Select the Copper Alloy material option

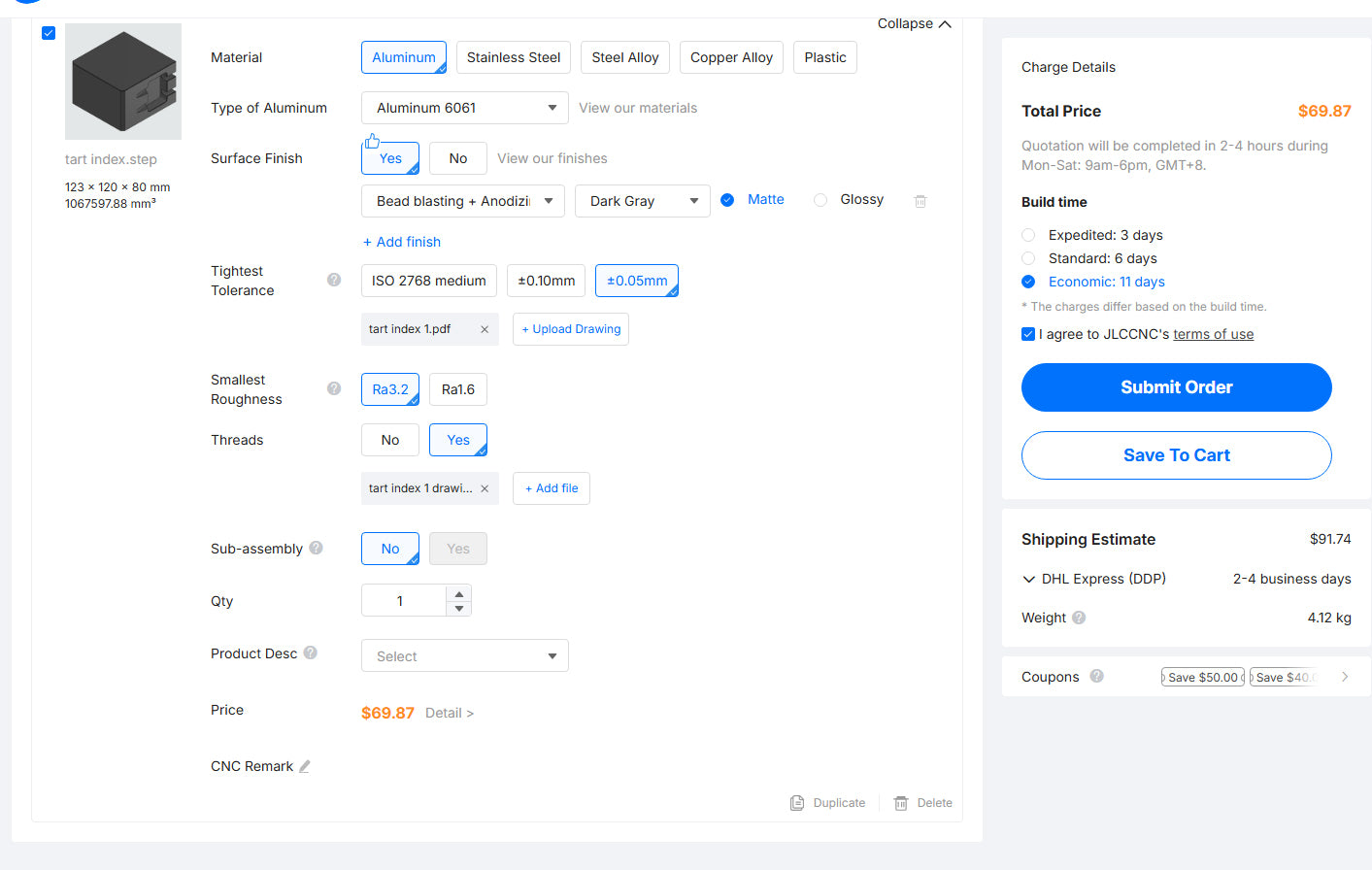coord(731,57)
